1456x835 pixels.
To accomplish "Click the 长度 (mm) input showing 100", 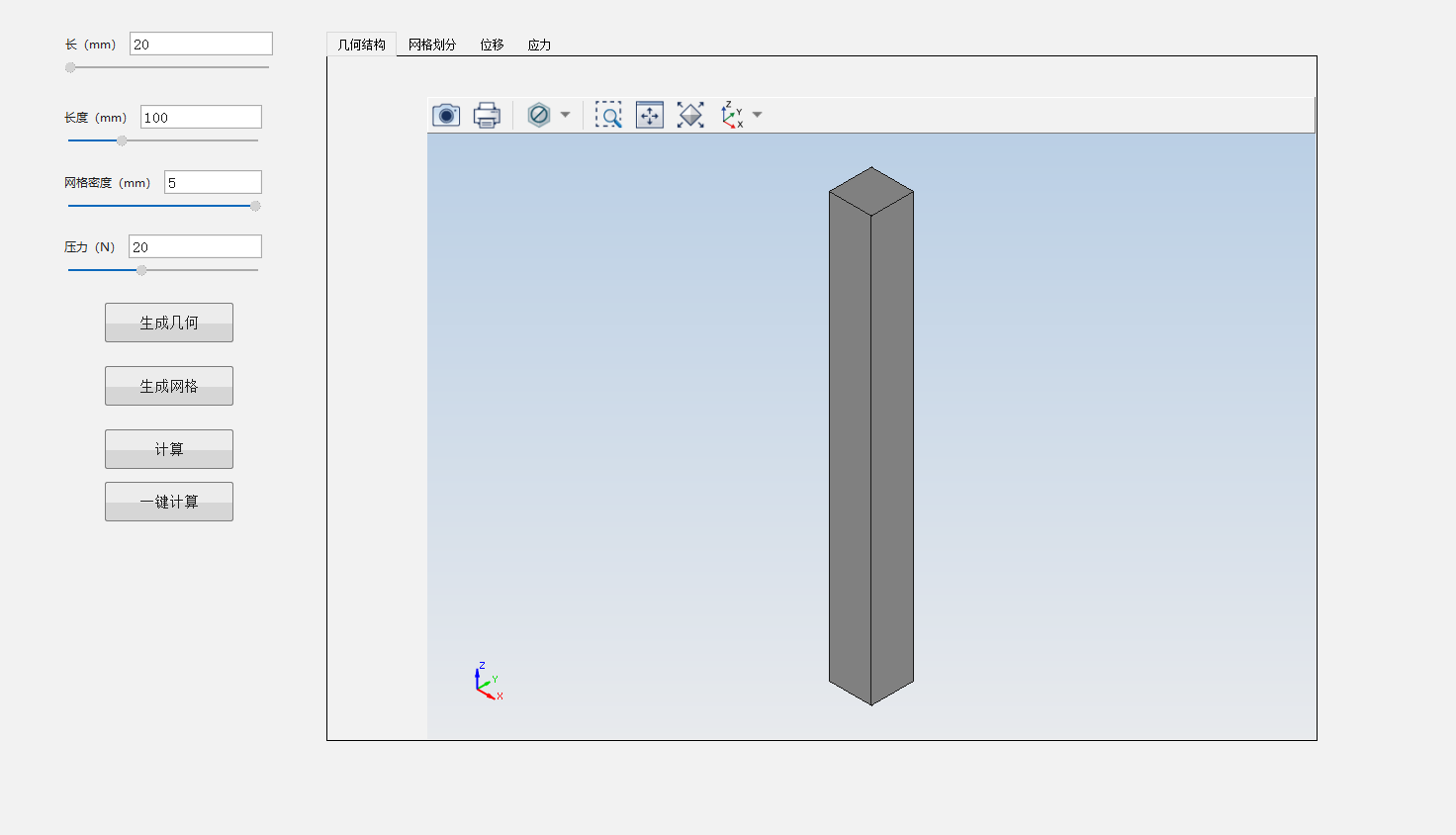I will click(201, 117).
